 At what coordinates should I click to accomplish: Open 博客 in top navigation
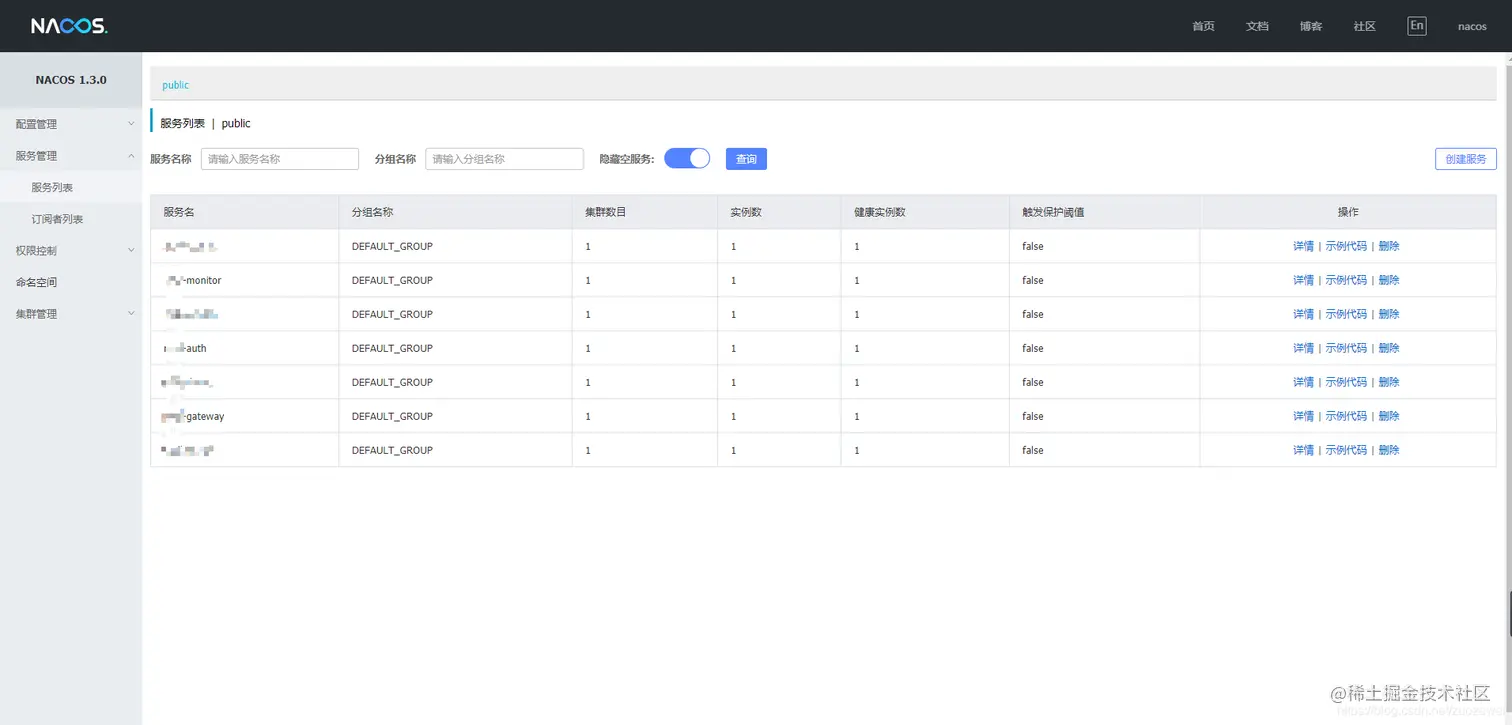pyautogui.click(x=1311, y=26)
